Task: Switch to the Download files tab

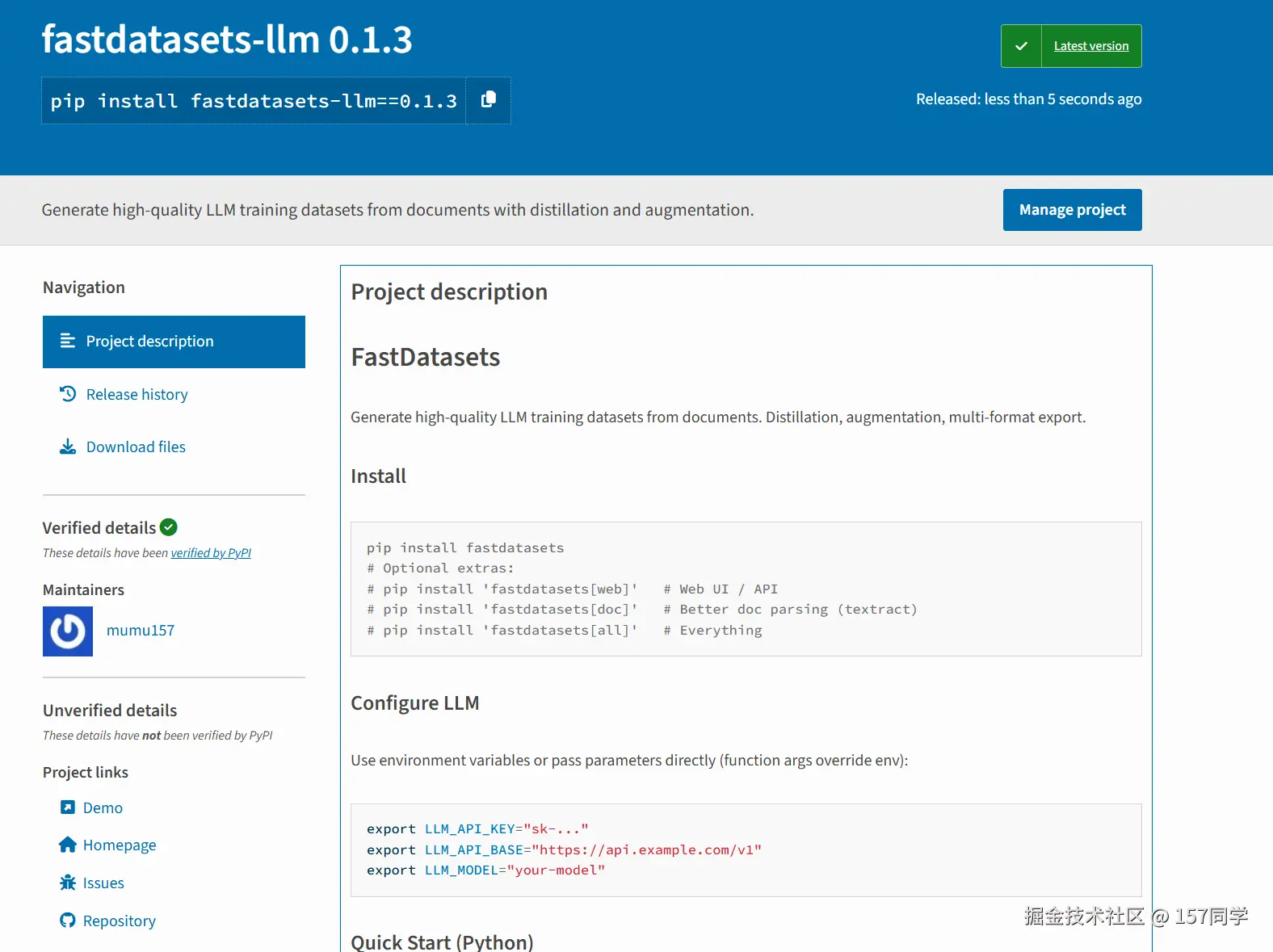Action: pyautogui.click(x=136, y=447)
